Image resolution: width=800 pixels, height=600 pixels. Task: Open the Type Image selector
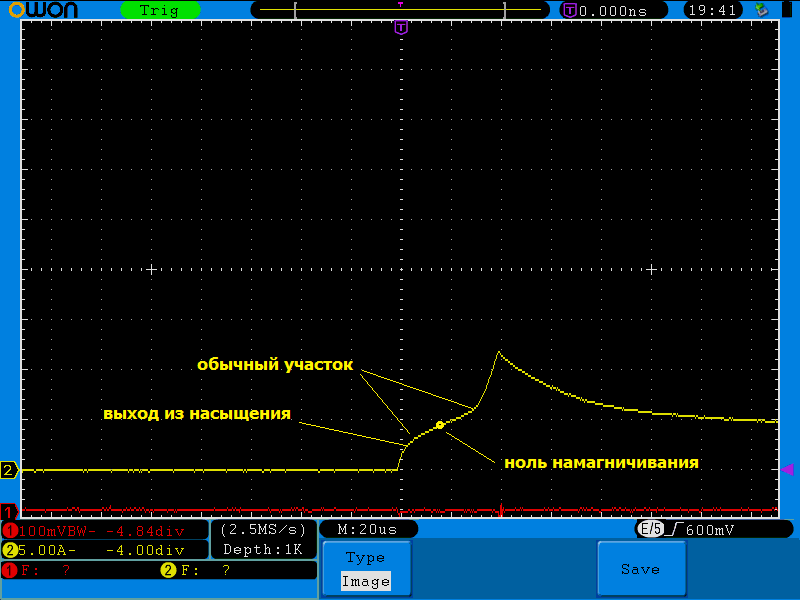(x=365, y=569)
